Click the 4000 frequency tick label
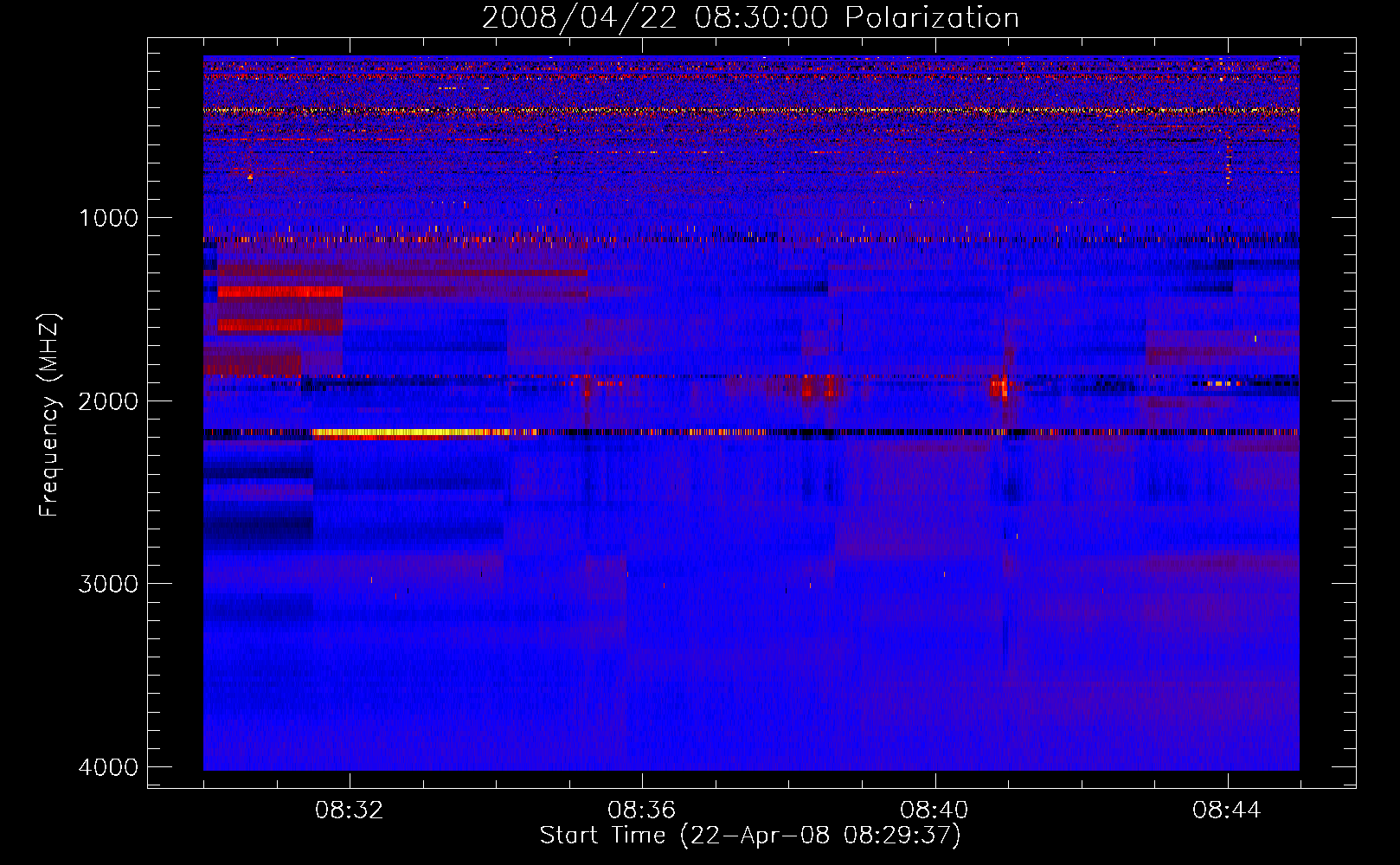The width and height of the screenshot is (1400, 865). (108, 767)
